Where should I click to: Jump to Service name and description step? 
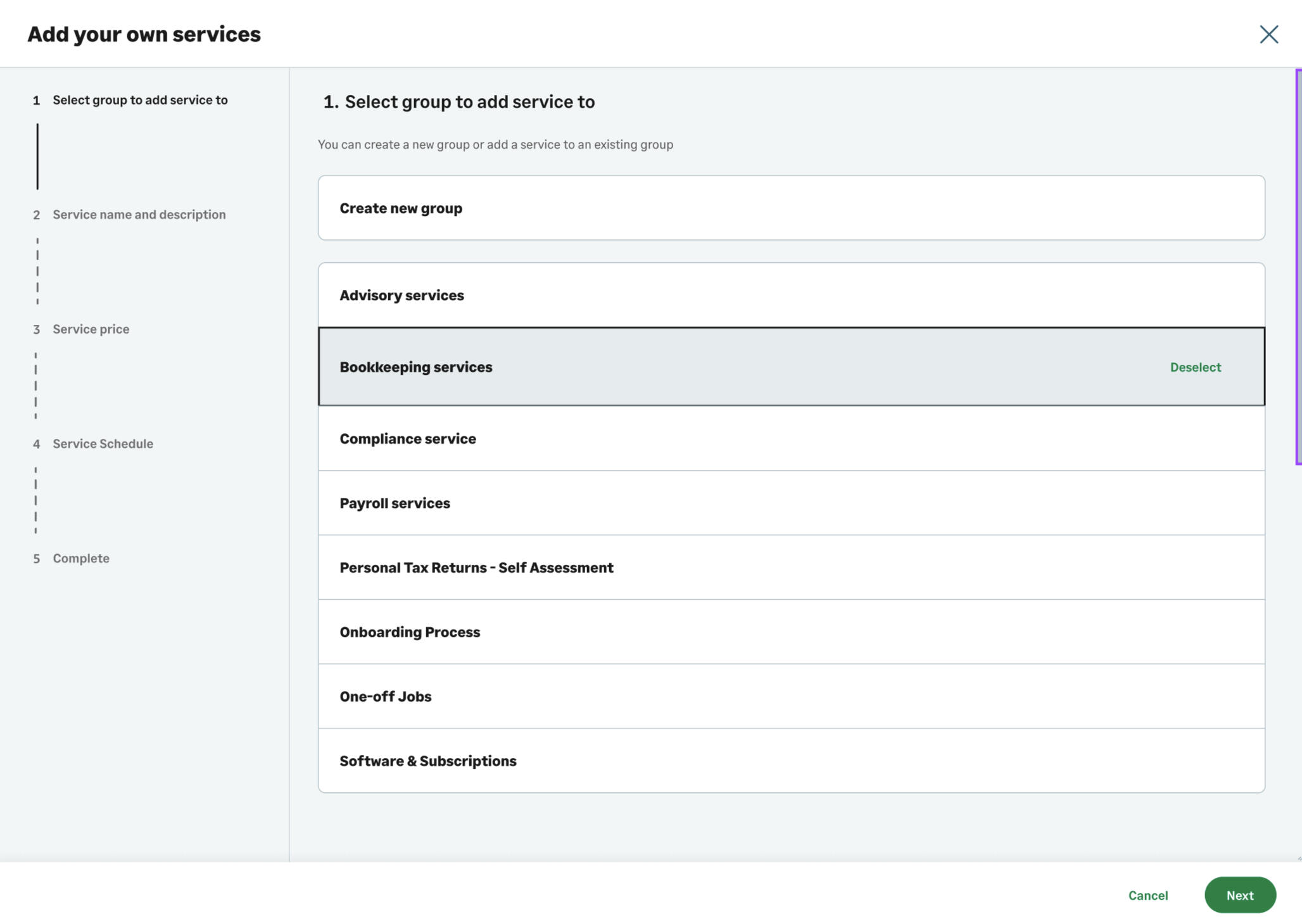[x=139, y=215]
